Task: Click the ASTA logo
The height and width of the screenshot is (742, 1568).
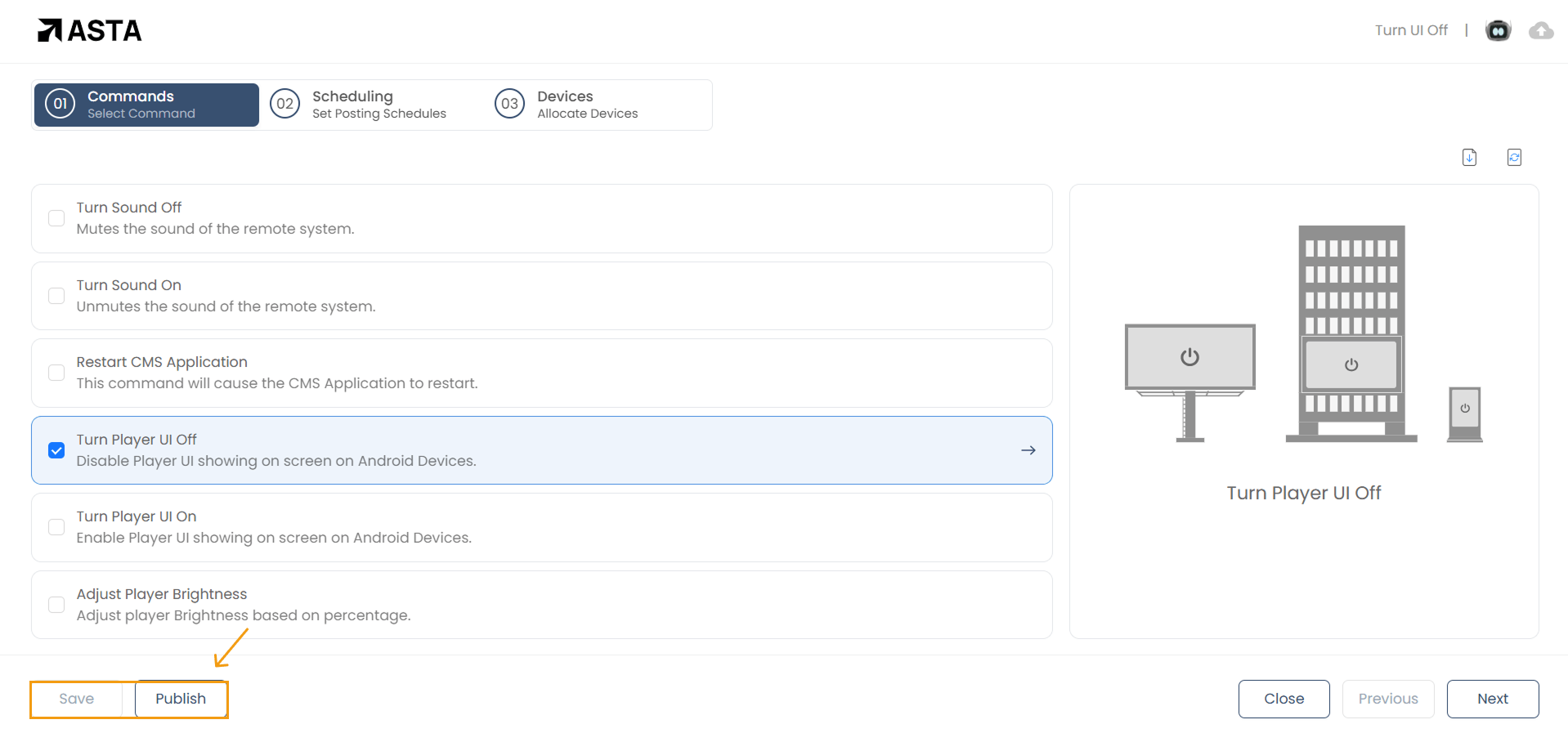Action: pos(89,30)
